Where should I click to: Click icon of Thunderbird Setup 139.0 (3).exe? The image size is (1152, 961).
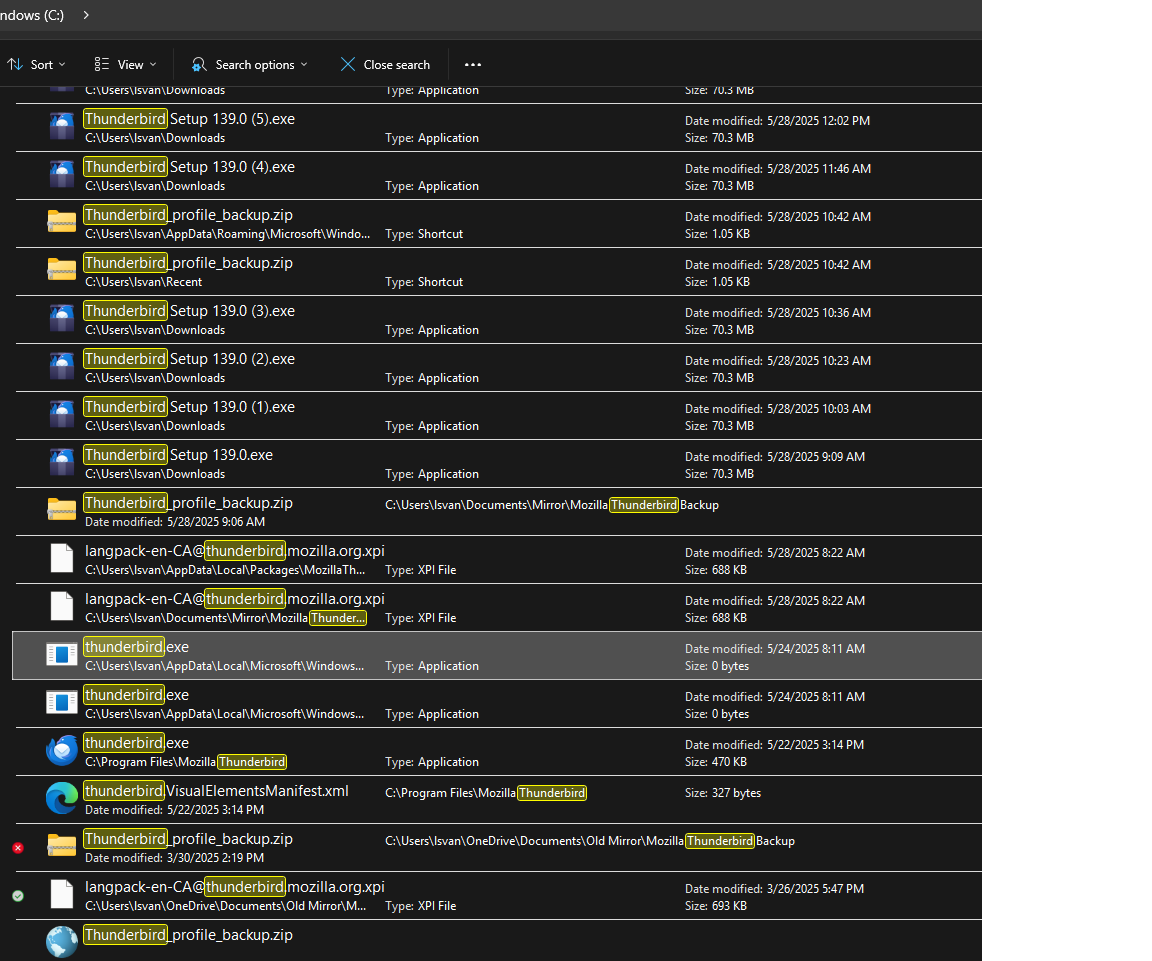[62, 319]
